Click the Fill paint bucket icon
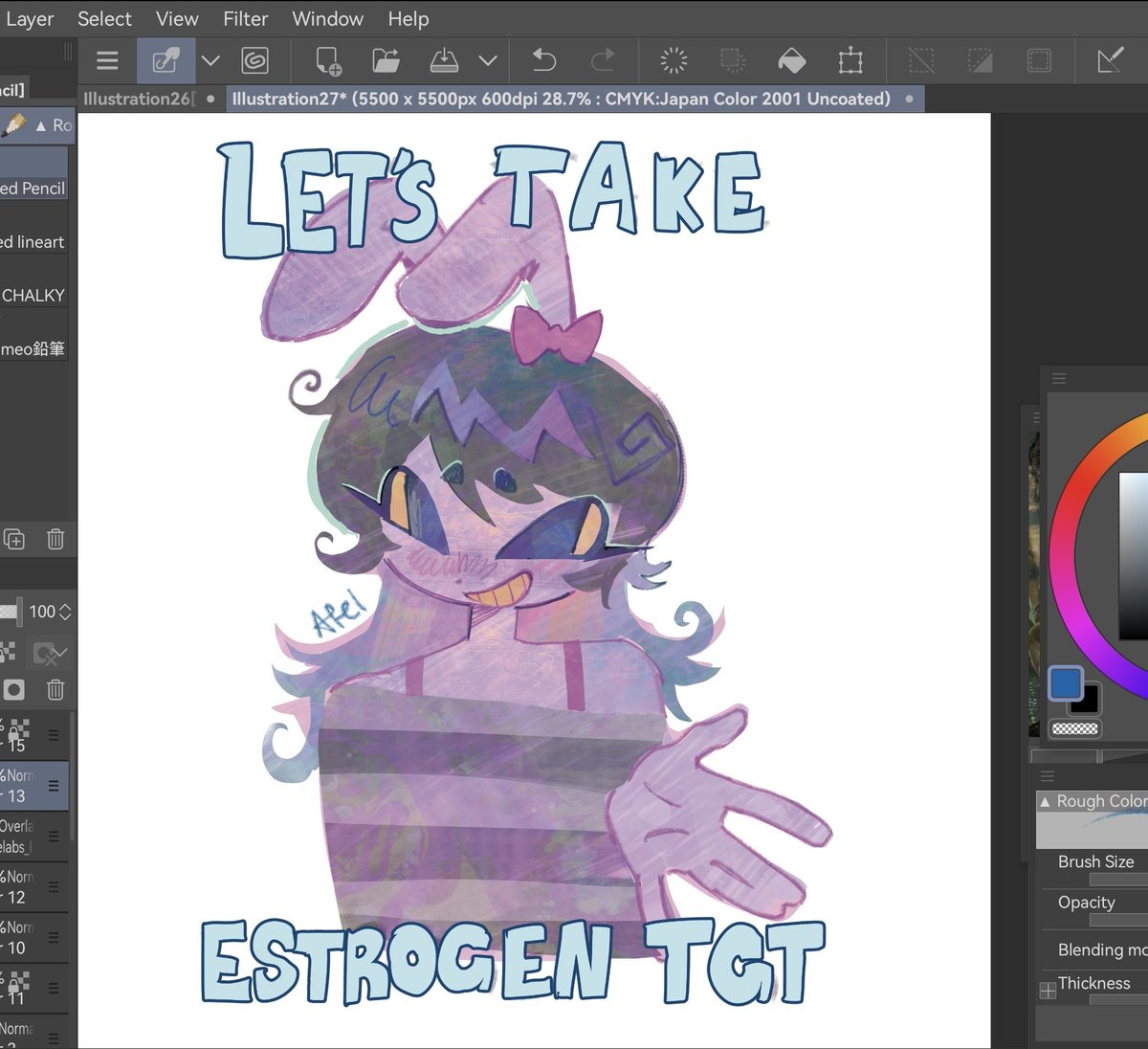The height and width of the screenshot is (1049, 1148). click(x=791, y=61)
